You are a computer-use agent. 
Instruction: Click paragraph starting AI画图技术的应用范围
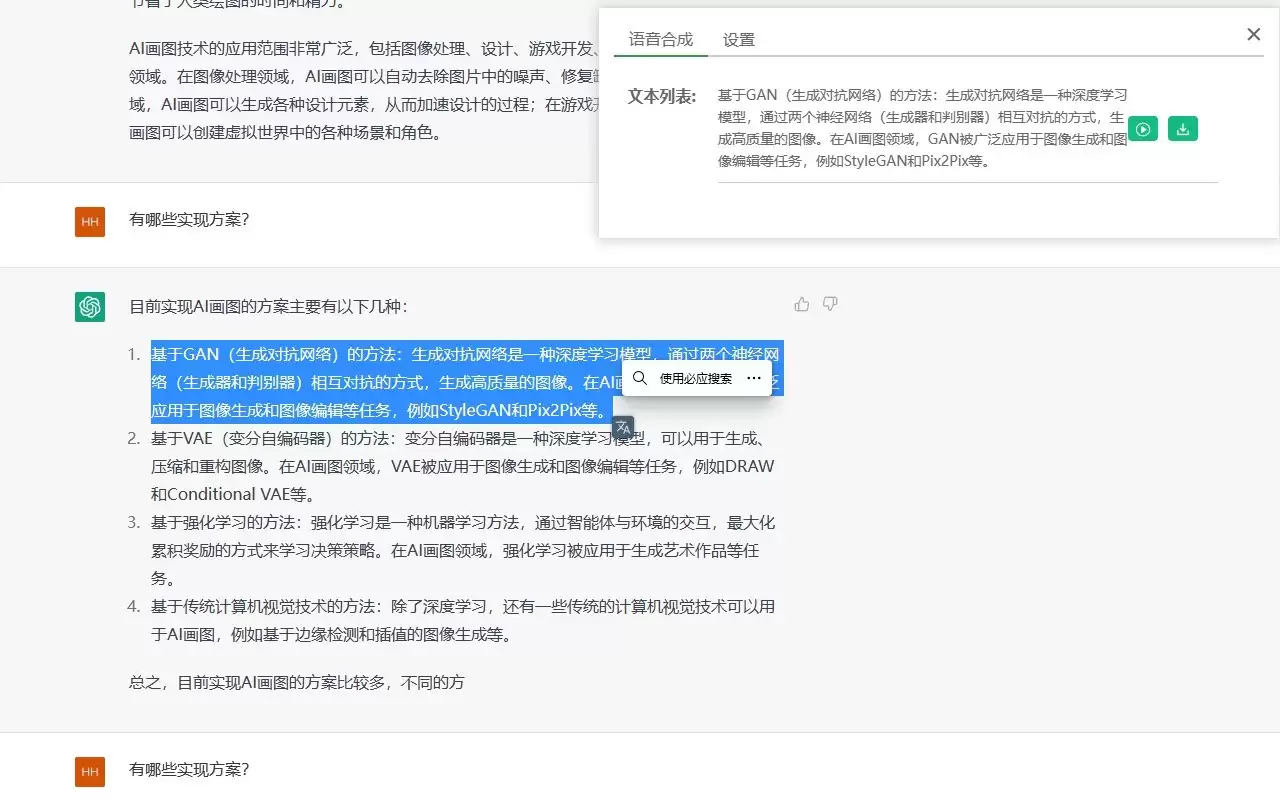tap(363, 89)
